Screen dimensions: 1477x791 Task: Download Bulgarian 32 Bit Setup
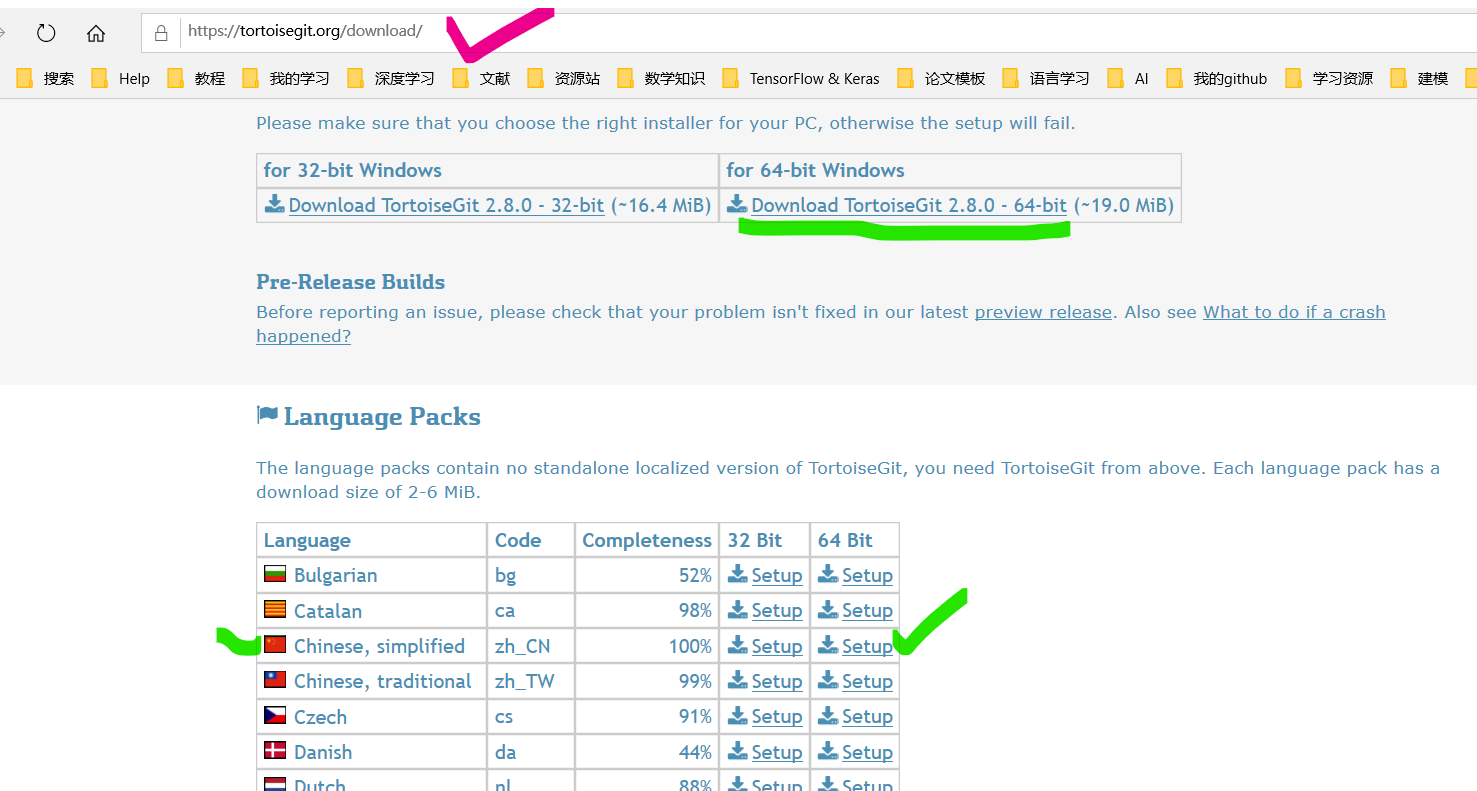pos(777,575)
